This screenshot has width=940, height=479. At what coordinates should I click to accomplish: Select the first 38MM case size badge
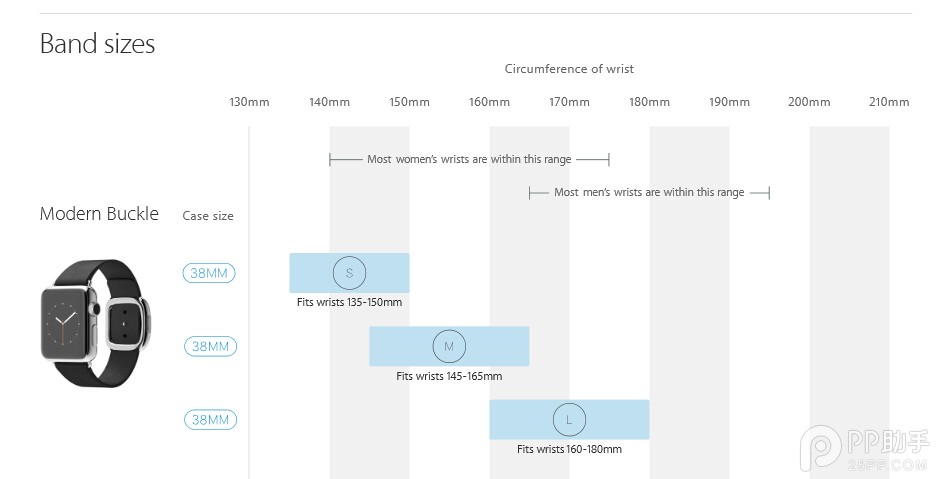209,273
